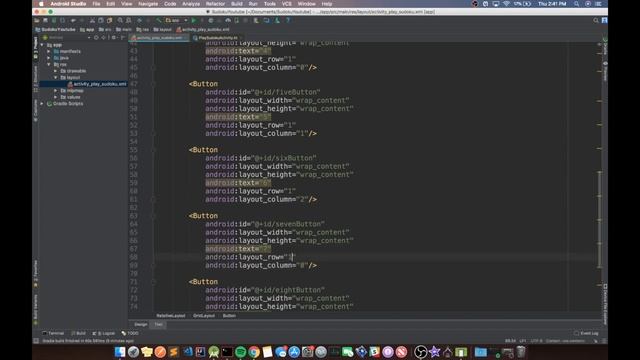Expand the java folder

coord(49,58)
